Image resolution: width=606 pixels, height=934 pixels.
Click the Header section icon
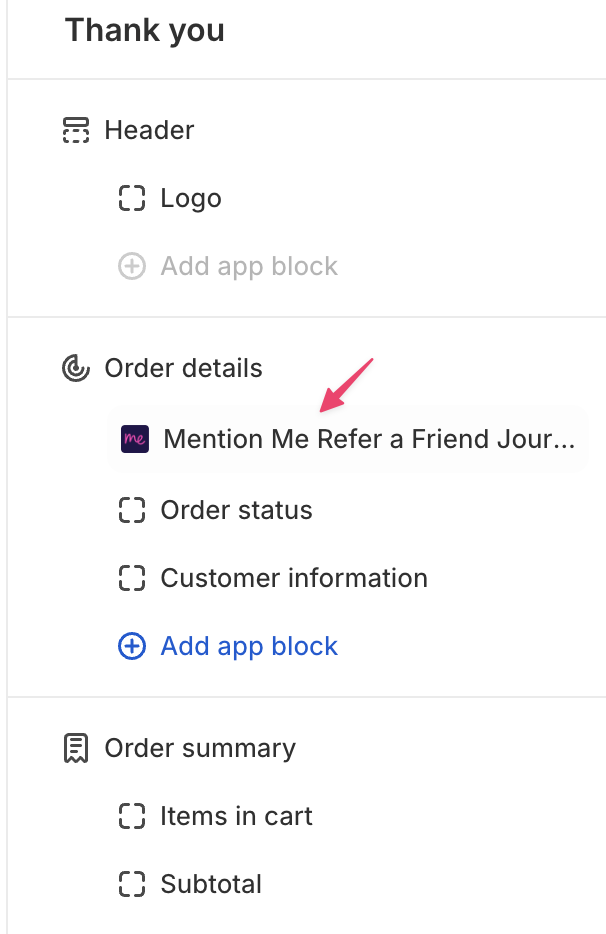pos(76,130)
